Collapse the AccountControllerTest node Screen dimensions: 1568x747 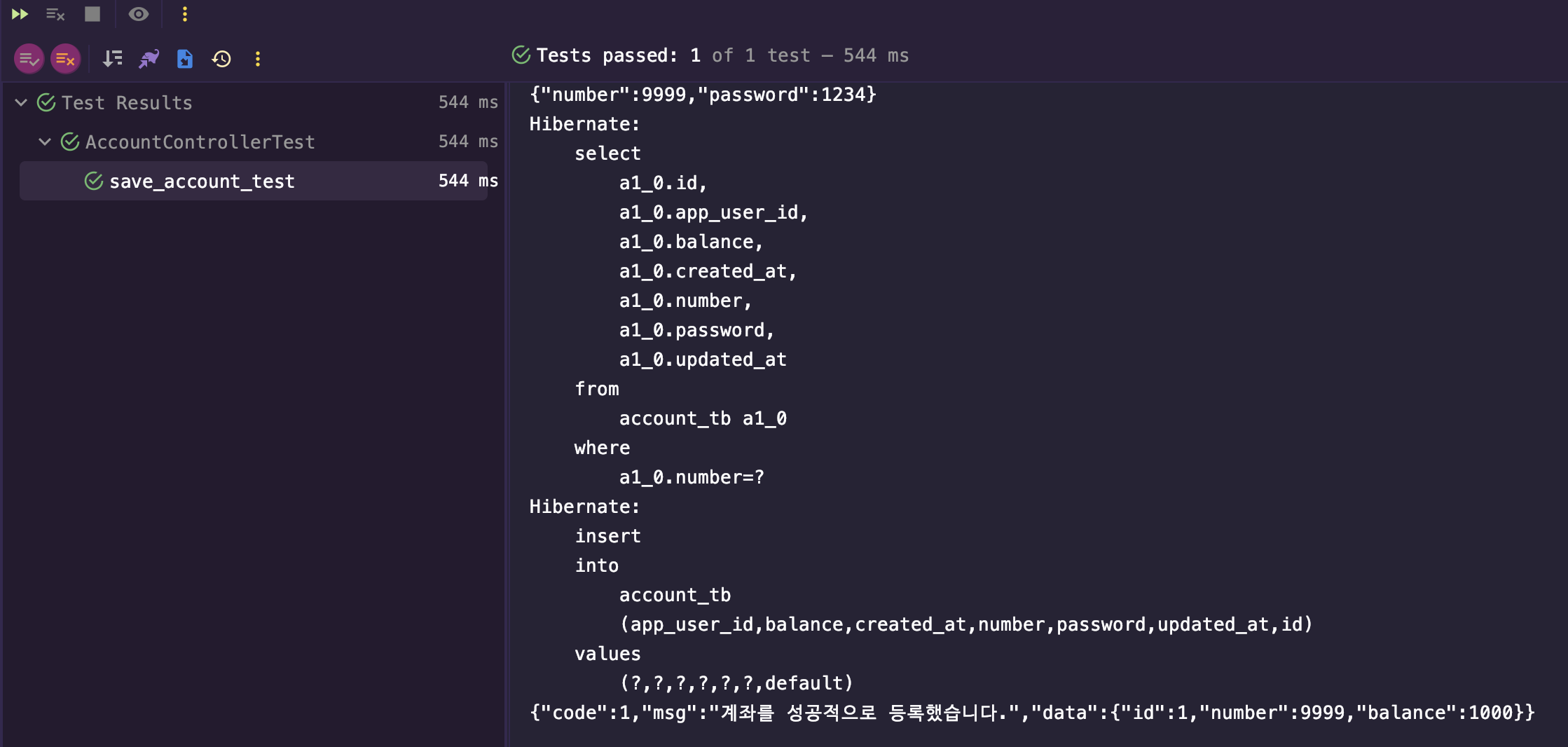click(45, 142)
